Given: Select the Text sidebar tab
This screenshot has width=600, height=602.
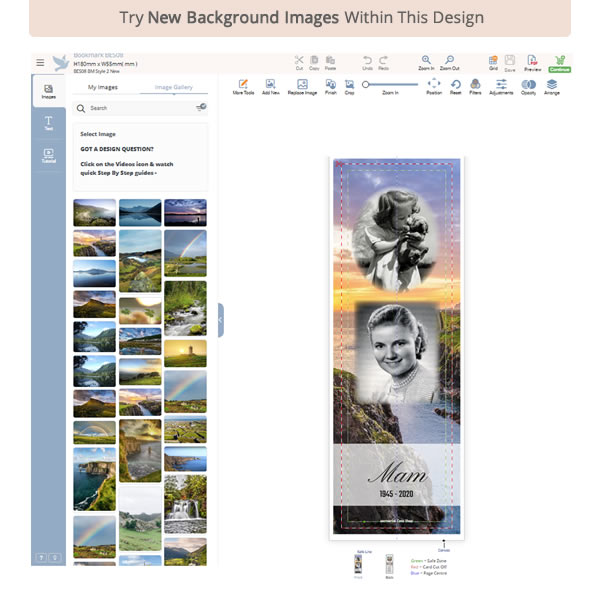Looking at the screenshot, I should tap(48, 123).
